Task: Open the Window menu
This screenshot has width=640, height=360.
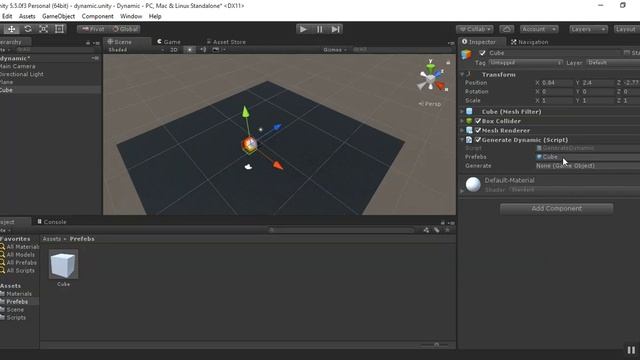Action: [x=131, y=16]
